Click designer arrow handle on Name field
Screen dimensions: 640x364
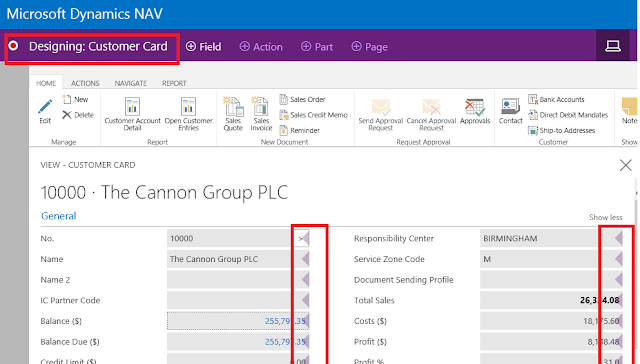click(305, 259)
